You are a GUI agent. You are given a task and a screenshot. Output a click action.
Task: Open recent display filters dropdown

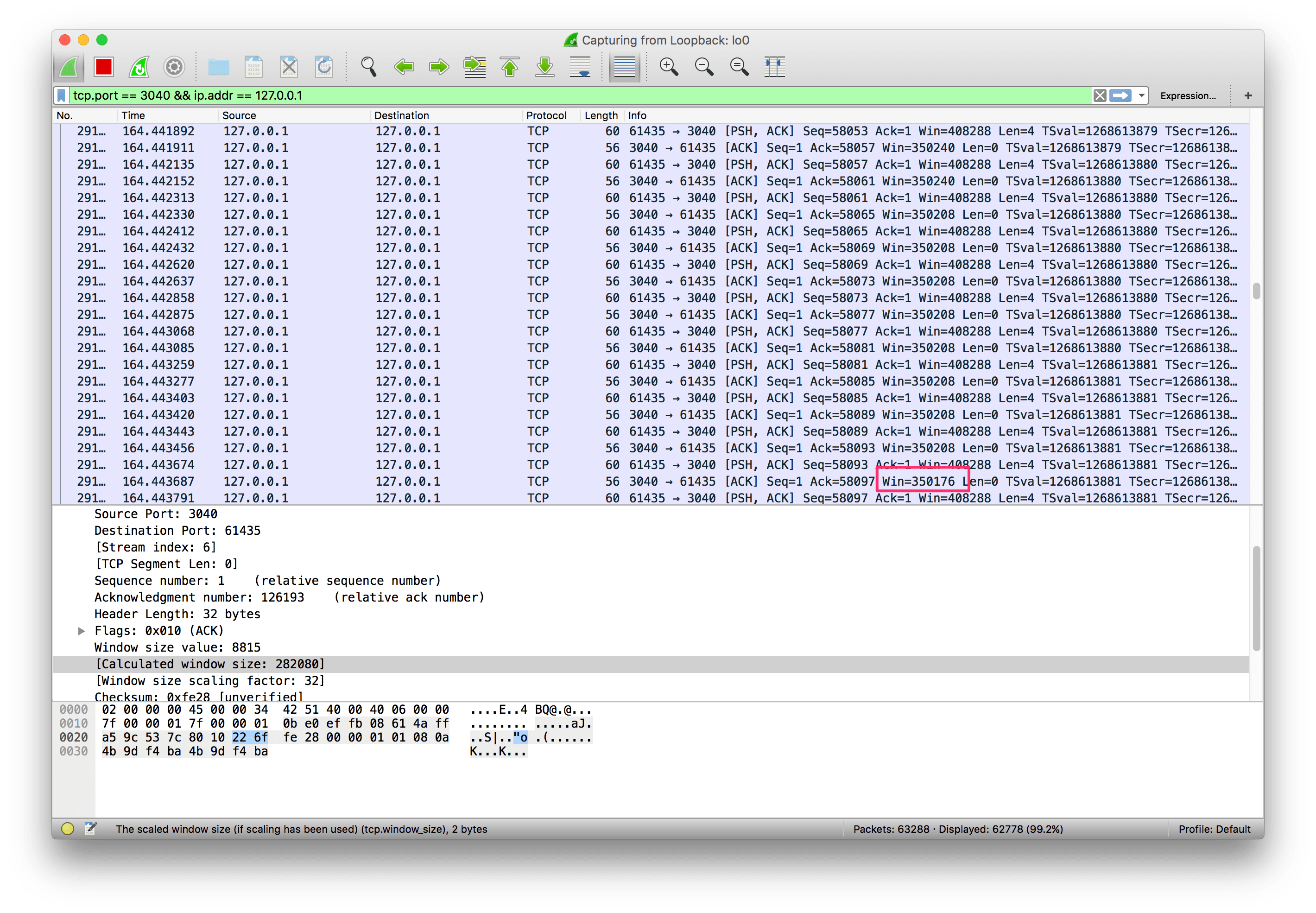click(x=1141, y=95)
